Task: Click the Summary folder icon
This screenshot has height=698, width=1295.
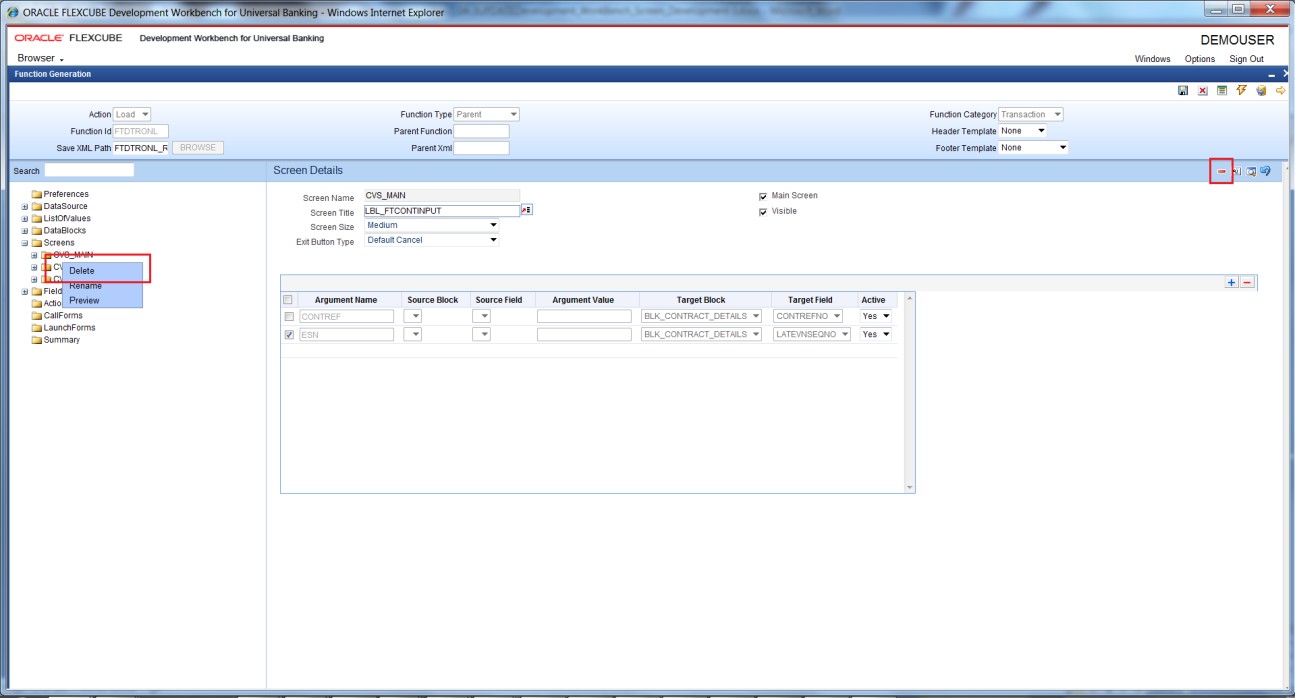Action: pos(37,340)
